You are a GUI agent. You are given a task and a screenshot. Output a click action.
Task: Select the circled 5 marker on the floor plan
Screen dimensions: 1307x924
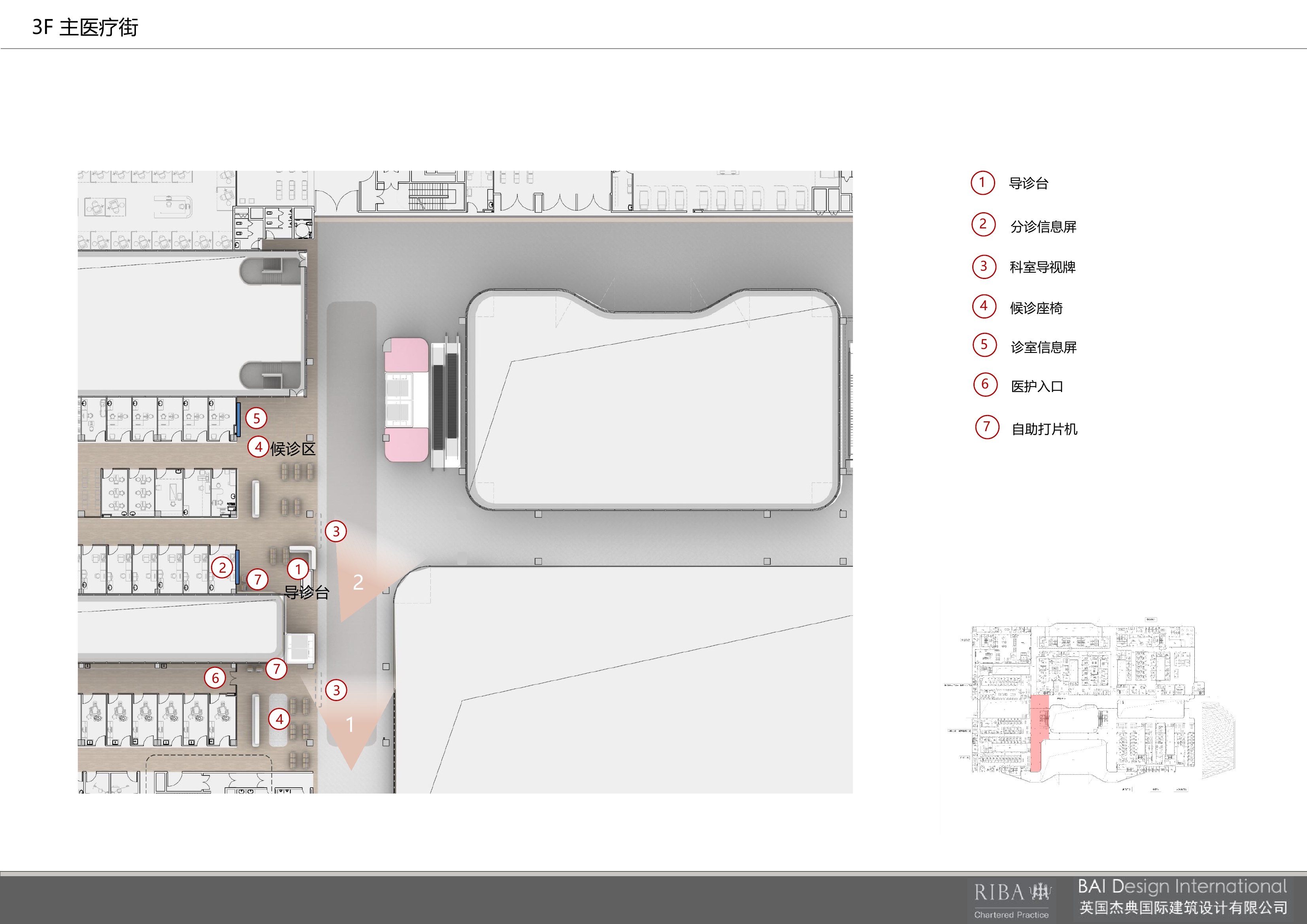coord(256,419)
